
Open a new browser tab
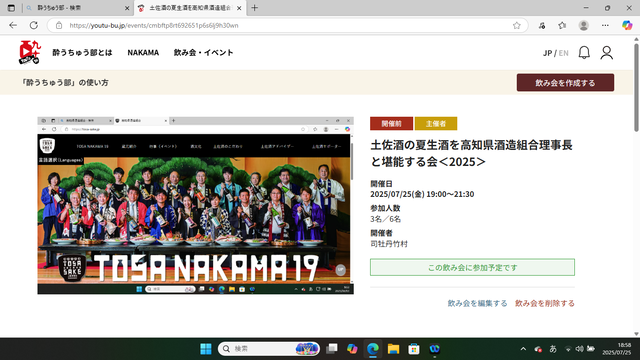(x=255, y=8)
